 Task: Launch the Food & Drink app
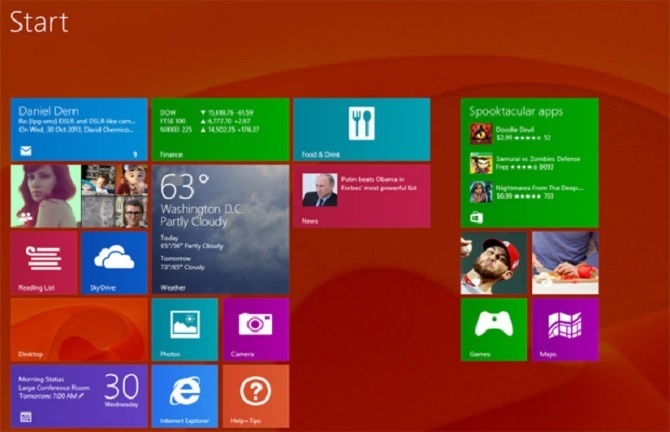361,130
